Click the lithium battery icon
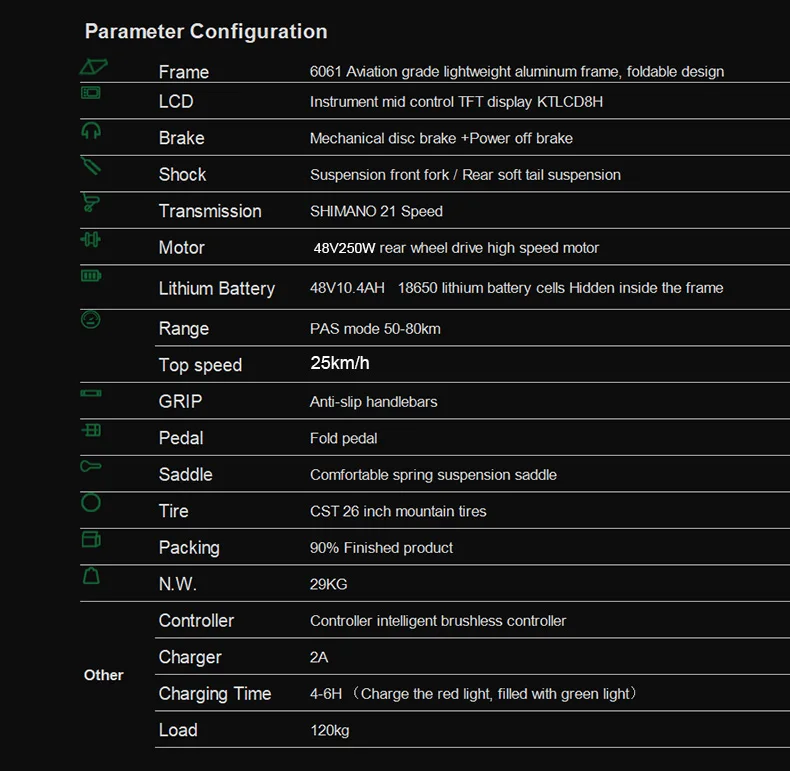Screen dimensions: 790x771 [x=91, y=275]
